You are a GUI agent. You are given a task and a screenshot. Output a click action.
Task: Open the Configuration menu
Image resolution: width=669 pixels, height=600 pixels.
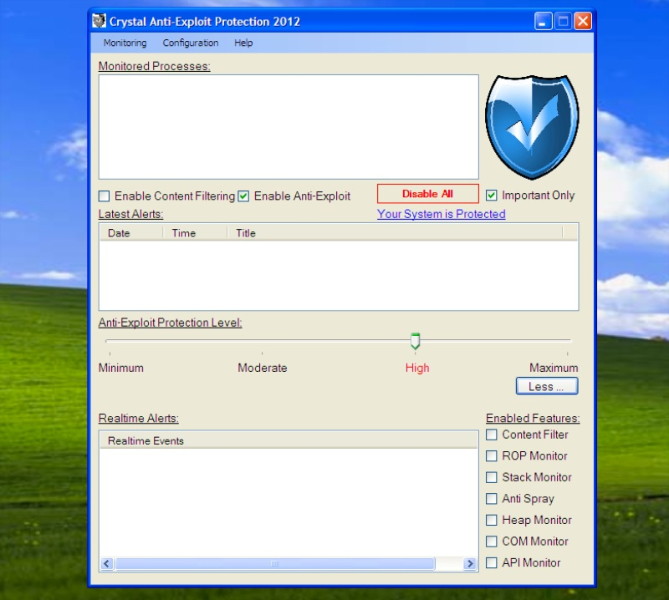coord(190,43)
